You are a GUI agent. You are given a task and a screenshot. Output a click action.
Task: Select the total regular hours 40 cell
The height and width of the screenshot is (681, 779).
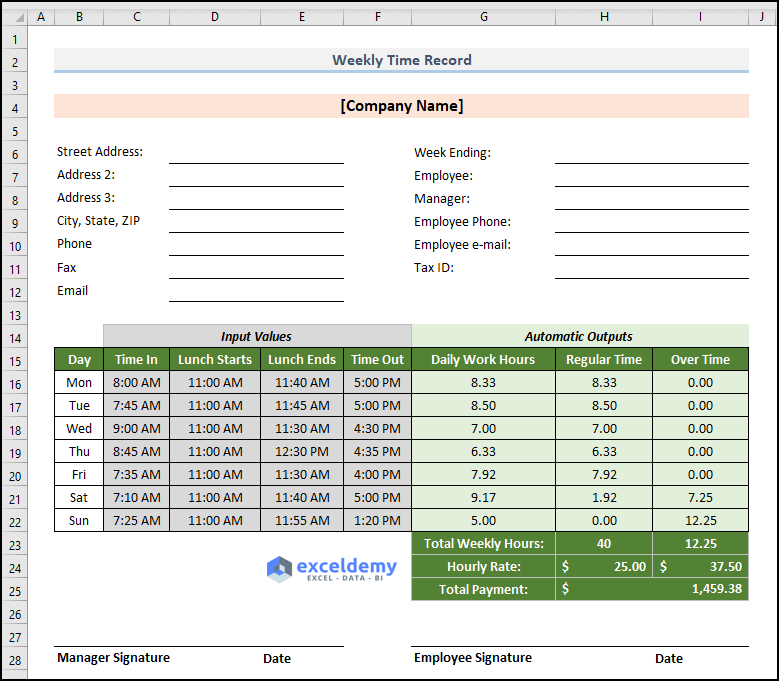click(604, 543)
